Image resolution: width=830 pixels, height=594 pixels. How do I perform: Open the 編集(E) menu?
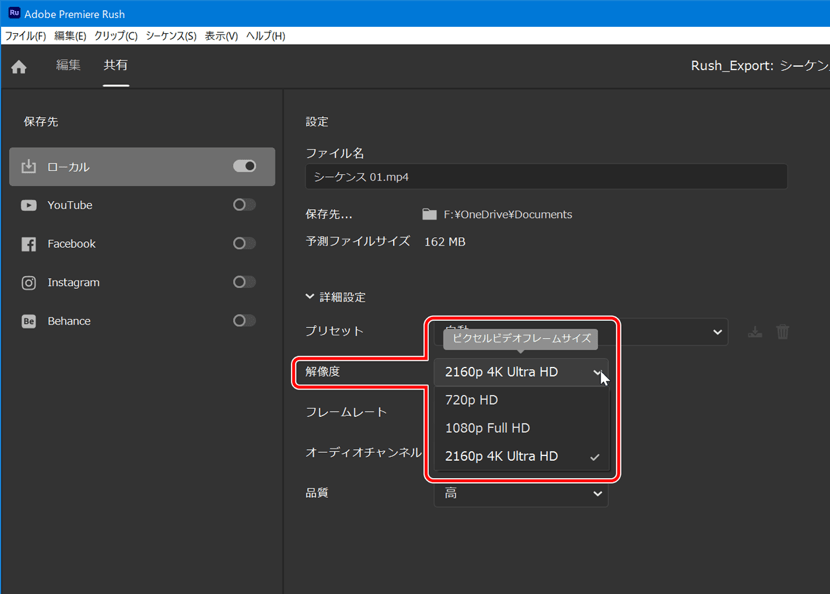[x=70, y=36]
